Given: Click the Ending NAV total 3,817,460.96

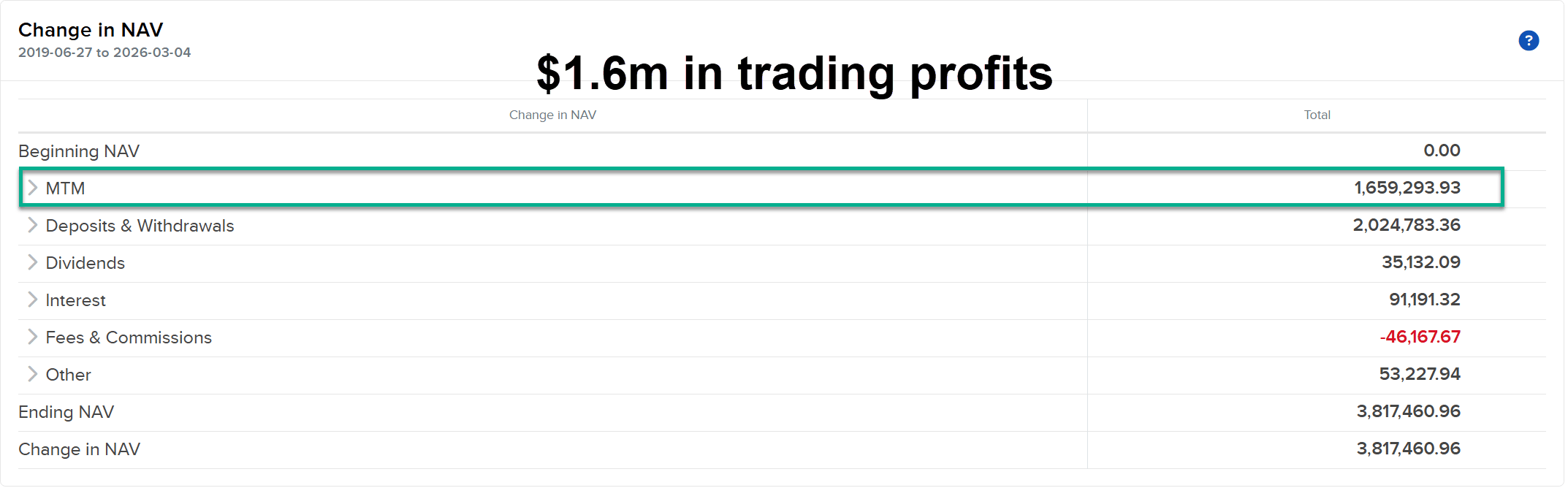Looking at the screenshot, I should pyautogui.click(x=1408, y=411).
